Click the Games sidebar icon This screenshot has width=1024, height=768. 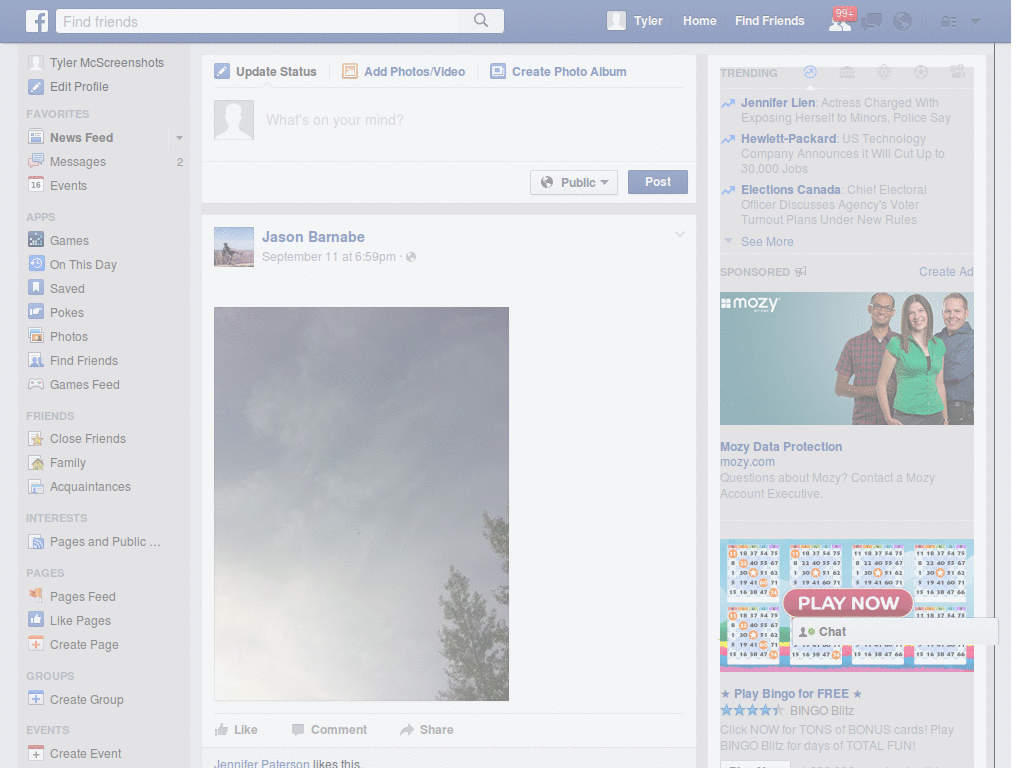[36, 240]
